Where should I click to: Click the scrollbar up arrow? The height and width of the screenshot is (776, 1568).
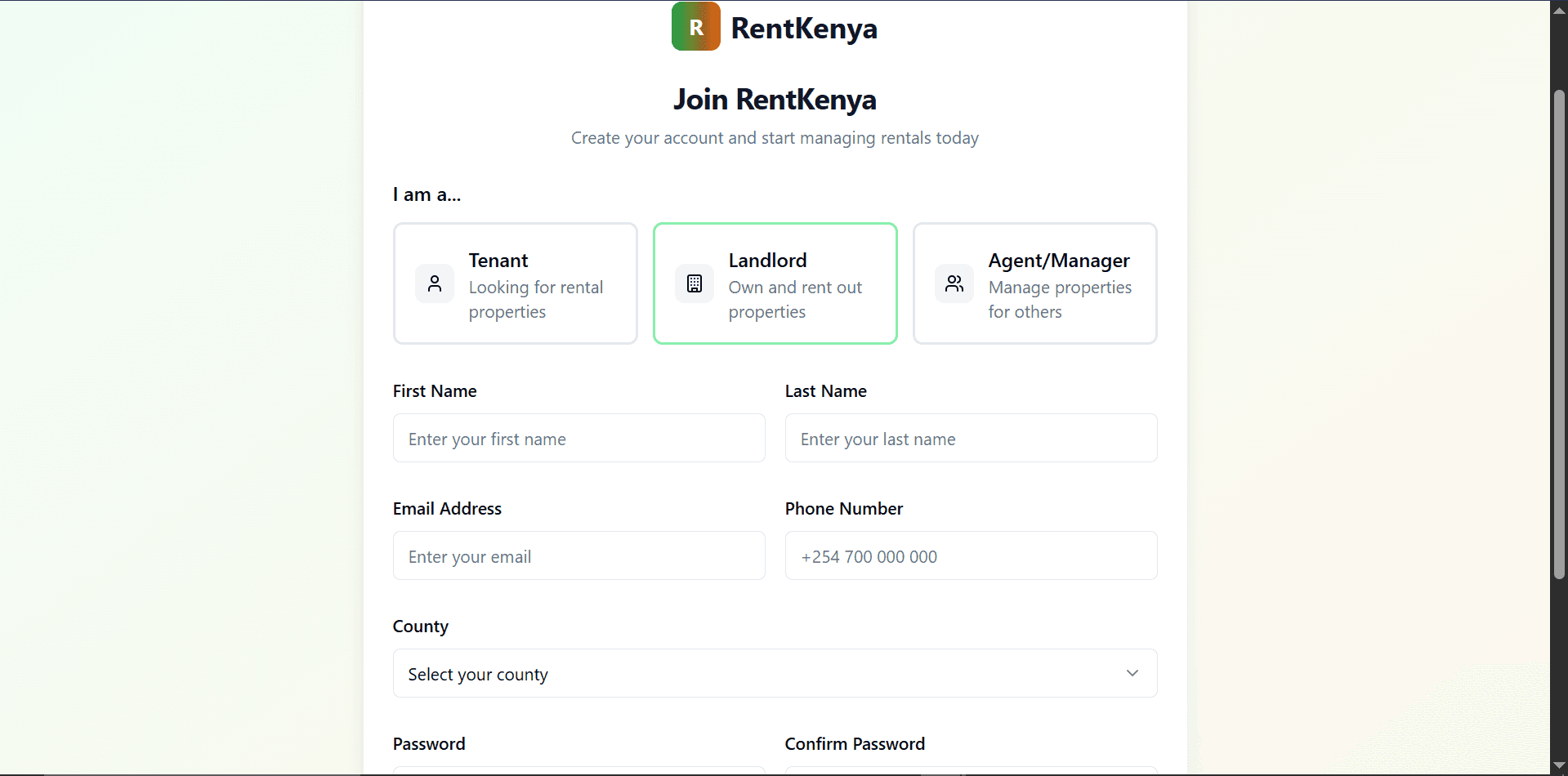pyautogui.click(x=1559, y=10)
